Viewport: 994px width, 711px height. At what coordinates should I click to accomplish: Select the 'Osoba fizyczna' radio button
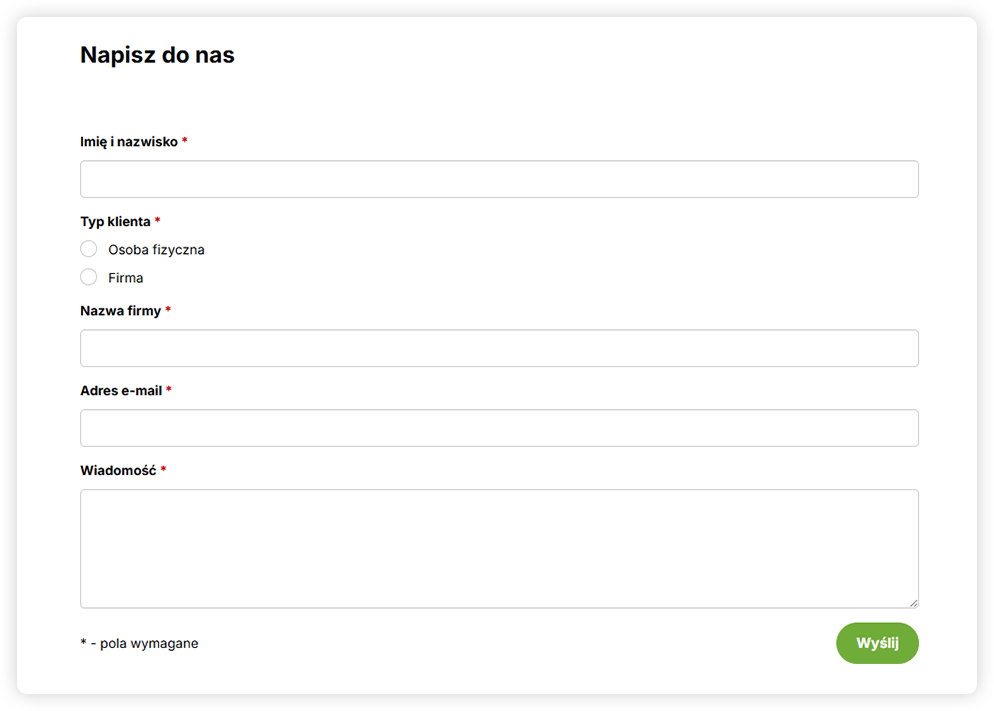point(89,249)
